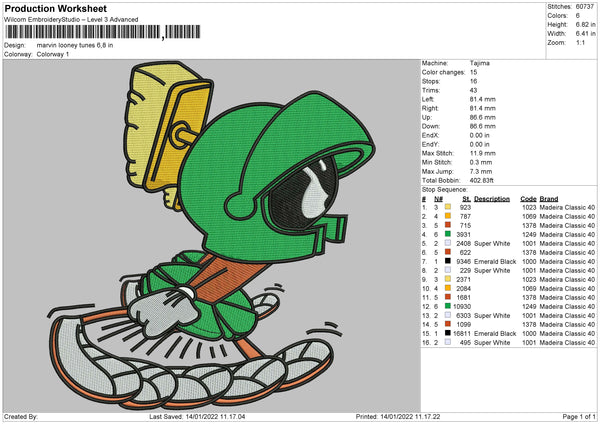Click the 'Printed: 14/01/2022 11.17.22' footer text
Screen dimensions: 600x424
398,417
